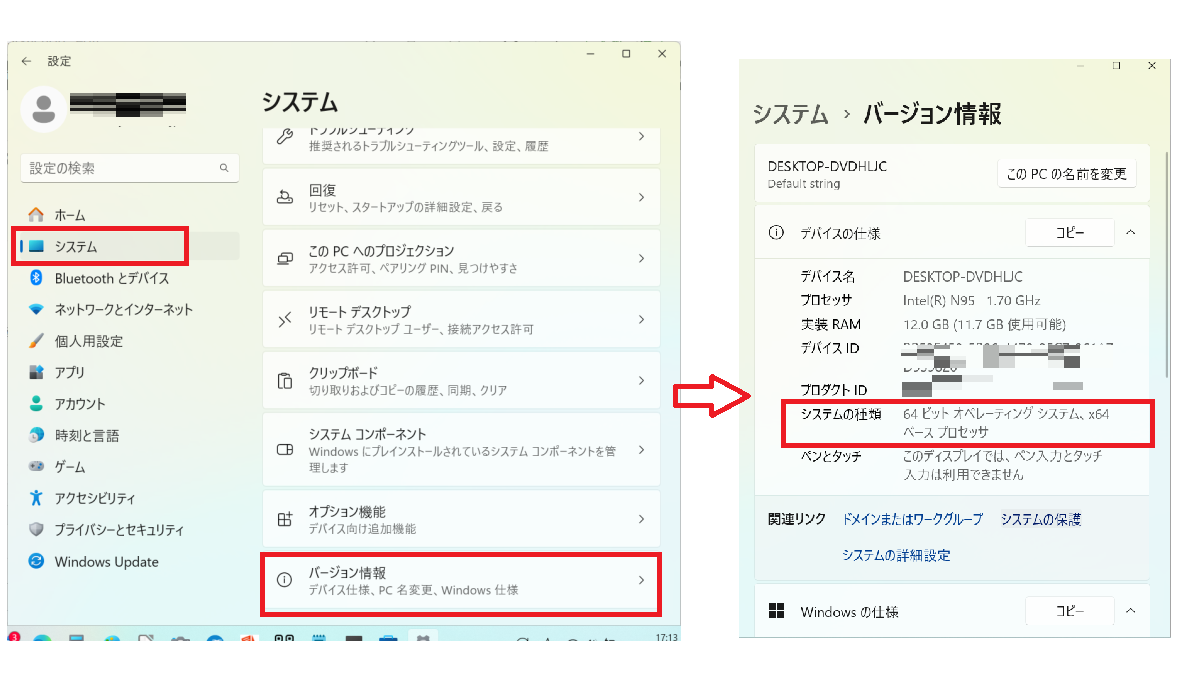
Task: Click コピー button for デバイスの仕様
Action: pyautogui.click(x=1070, y=233)
